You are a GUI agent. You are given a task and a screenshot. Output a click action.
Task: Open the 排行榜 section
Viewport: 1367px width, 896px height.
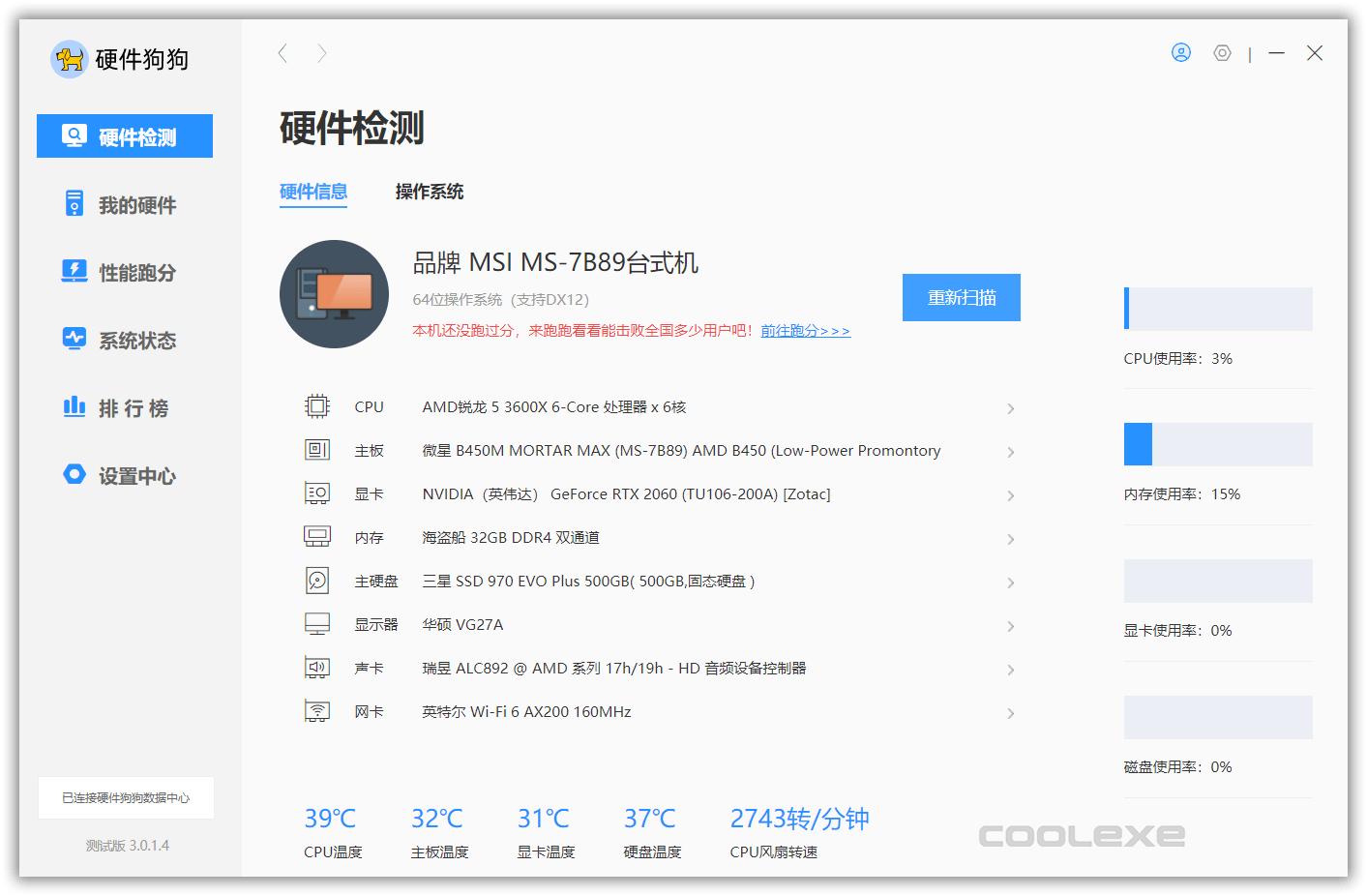pyautogui.click(x=134, y=407)
